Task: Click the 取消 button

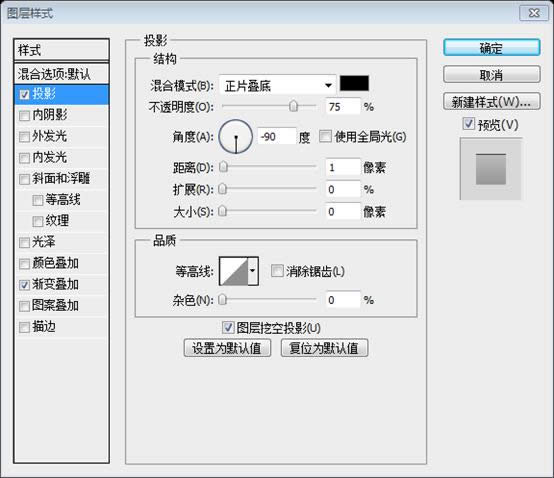Action: pos(491,75)
